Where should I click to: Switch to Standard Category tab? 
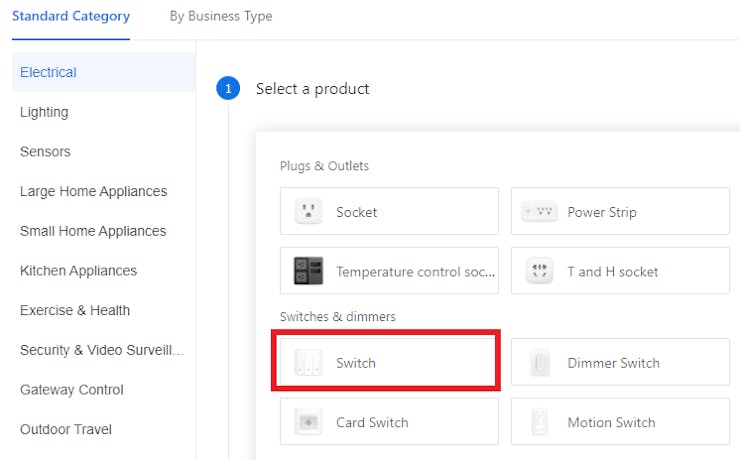point(71,17)
